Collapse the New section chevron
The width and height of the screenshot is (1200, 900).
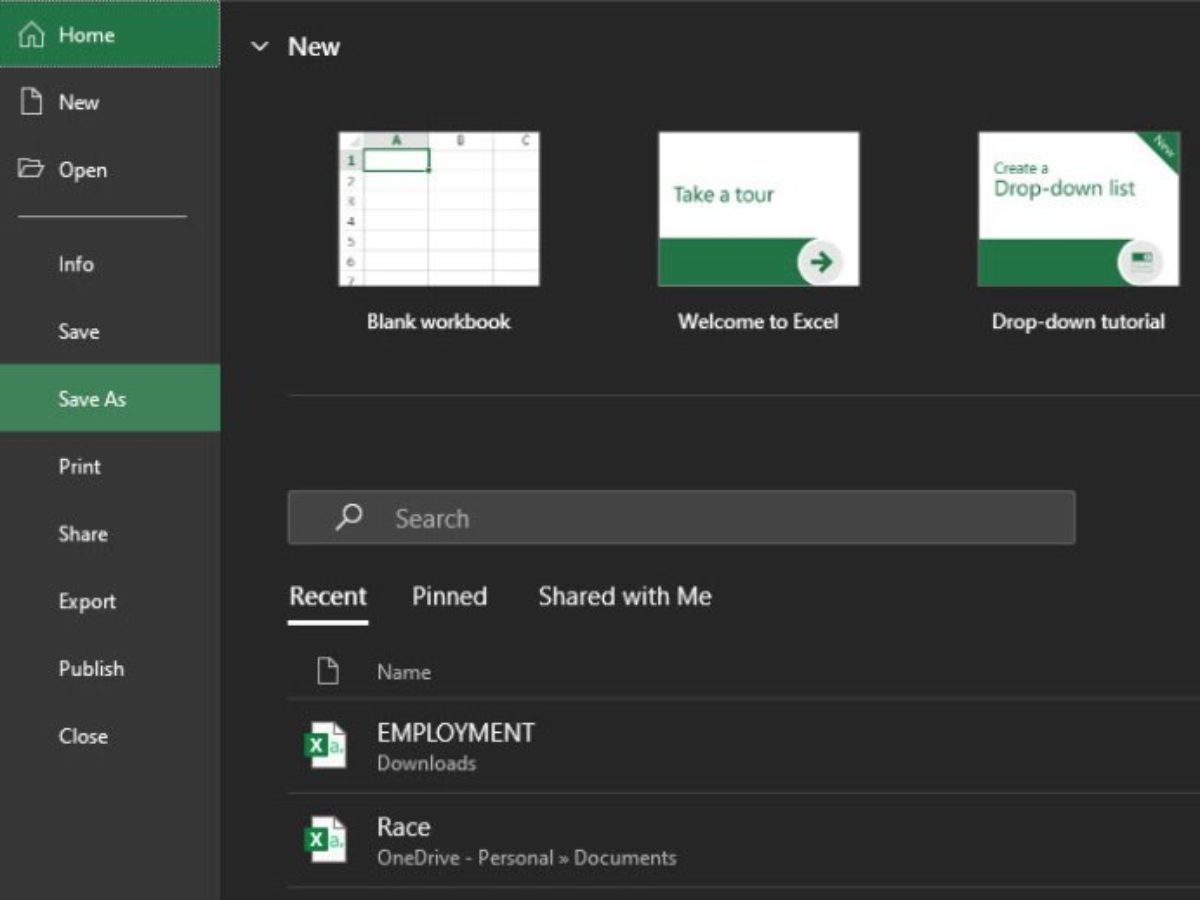pos(260,47)
